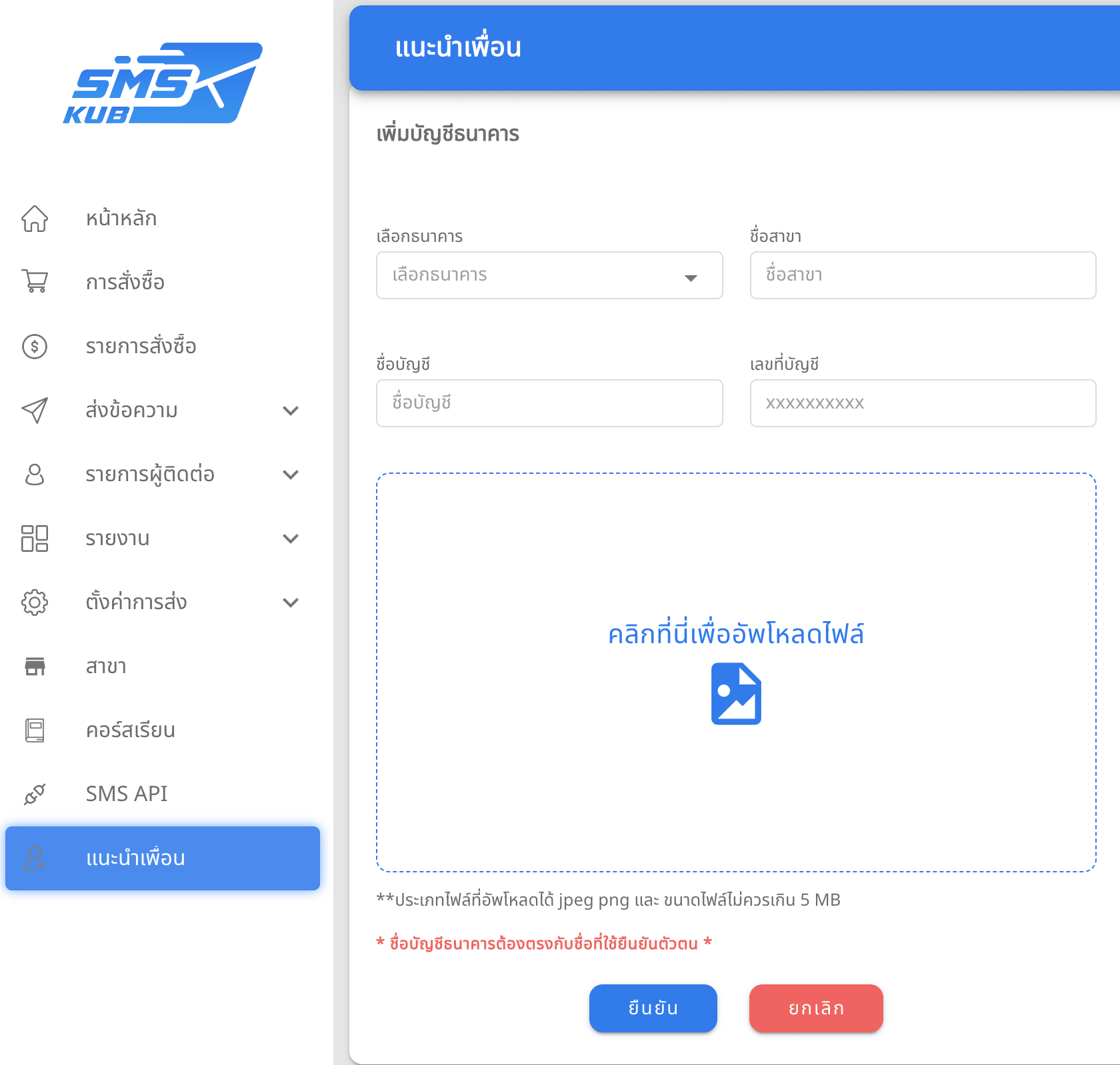The height and width of the screenshot is (1065, 1120).
Task: Click the paper plane send icon
Action: click(x=35, y=411)
